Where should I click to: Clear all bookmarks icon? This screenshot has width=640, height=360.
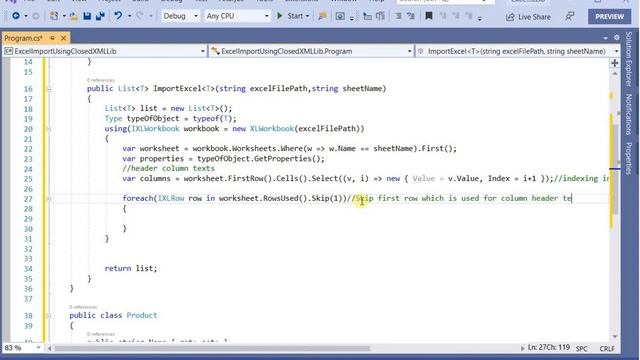469,16
